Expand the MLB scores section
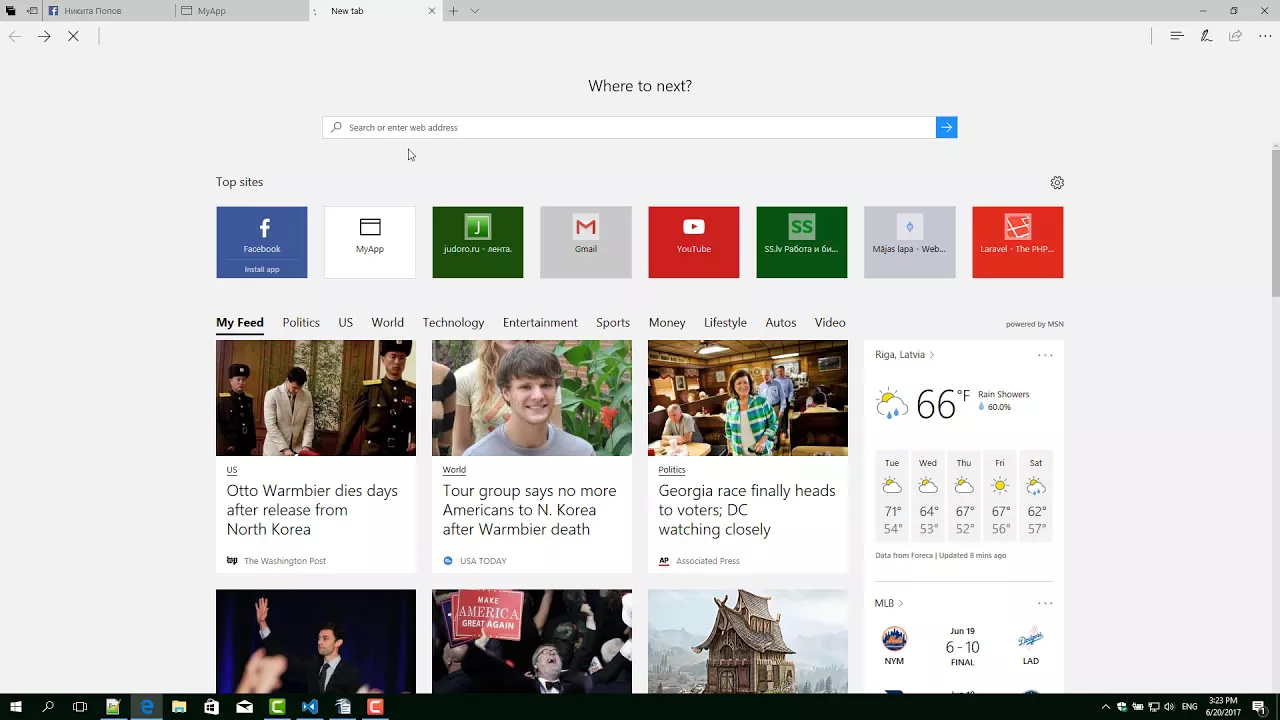1280x720 pixels. (889, 604)
